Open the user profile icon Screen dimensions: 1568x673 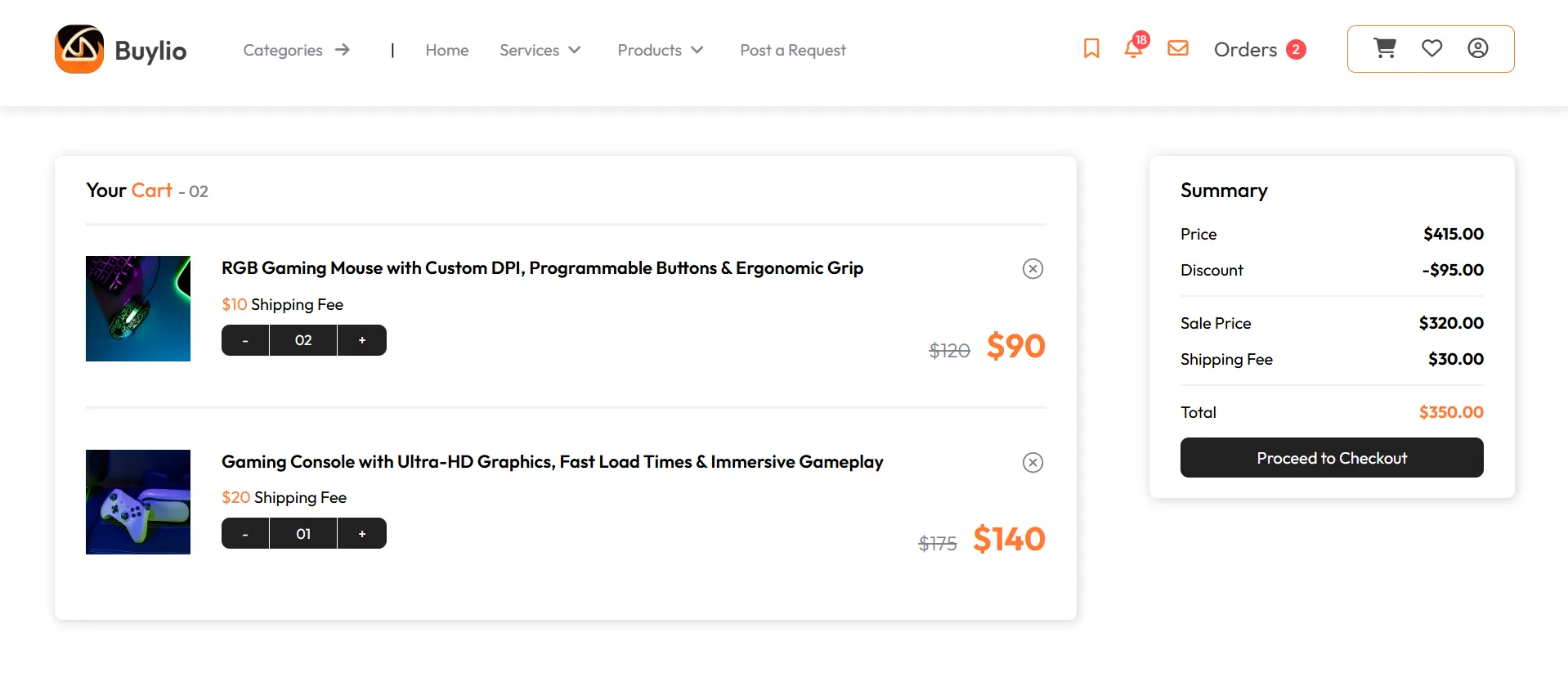[1477, 48]
